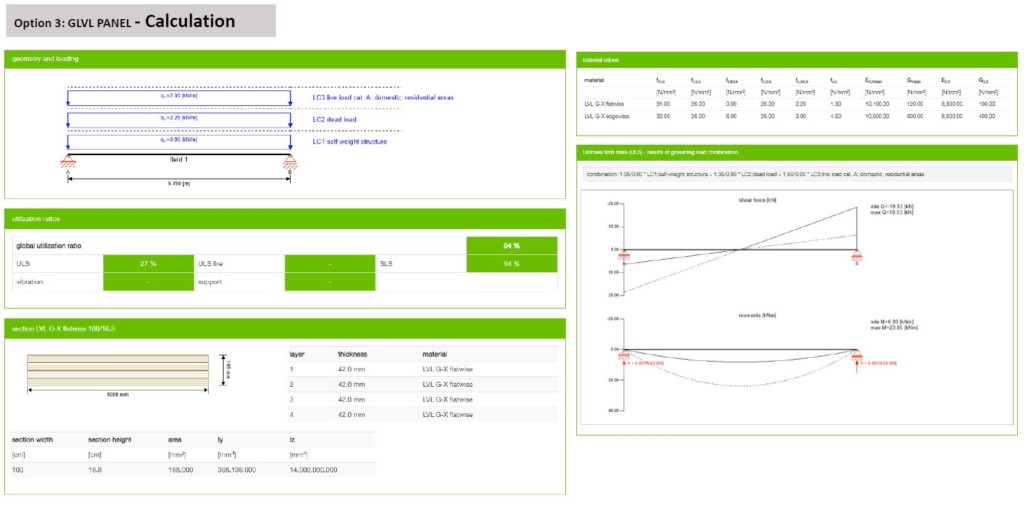Click the right support B symbol in the loading diagram
This screenshot has width=1024, height=521.
290,162
